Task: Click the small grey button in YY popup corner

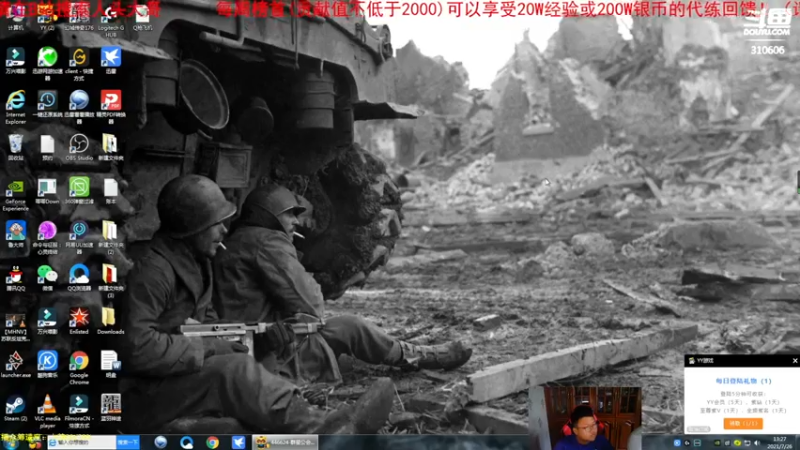Action: (698, 429)
